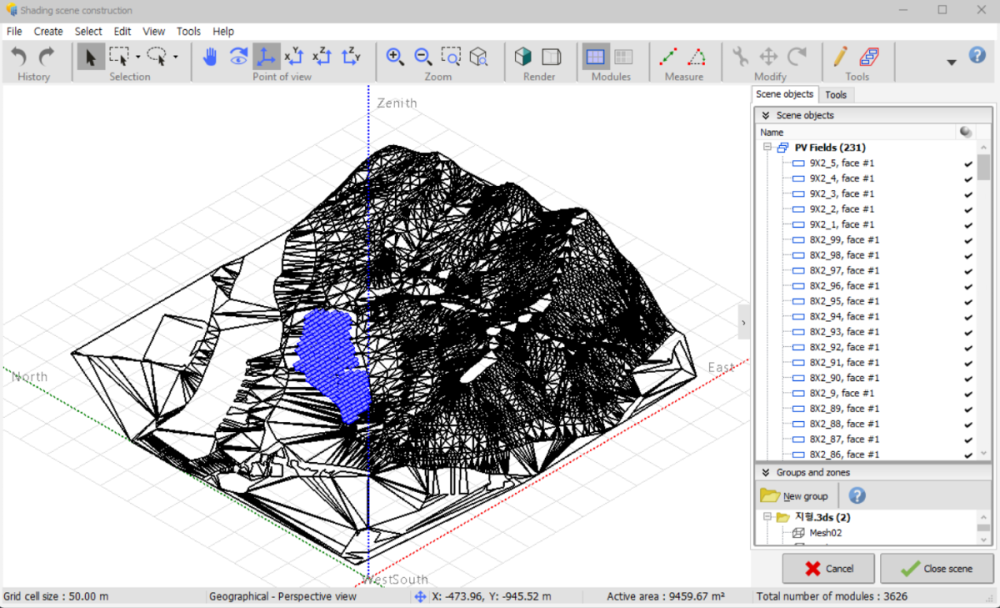The width and height of the screenshot is (1000, 608).
Task: Select Mesh02 in the groups tree
Action: [825, 533]
